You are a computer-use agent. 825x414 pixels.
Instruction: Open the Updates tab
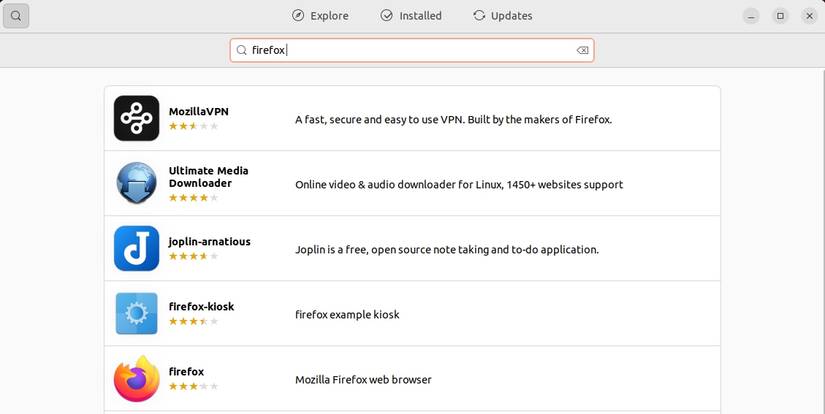[x=502, y=16]
